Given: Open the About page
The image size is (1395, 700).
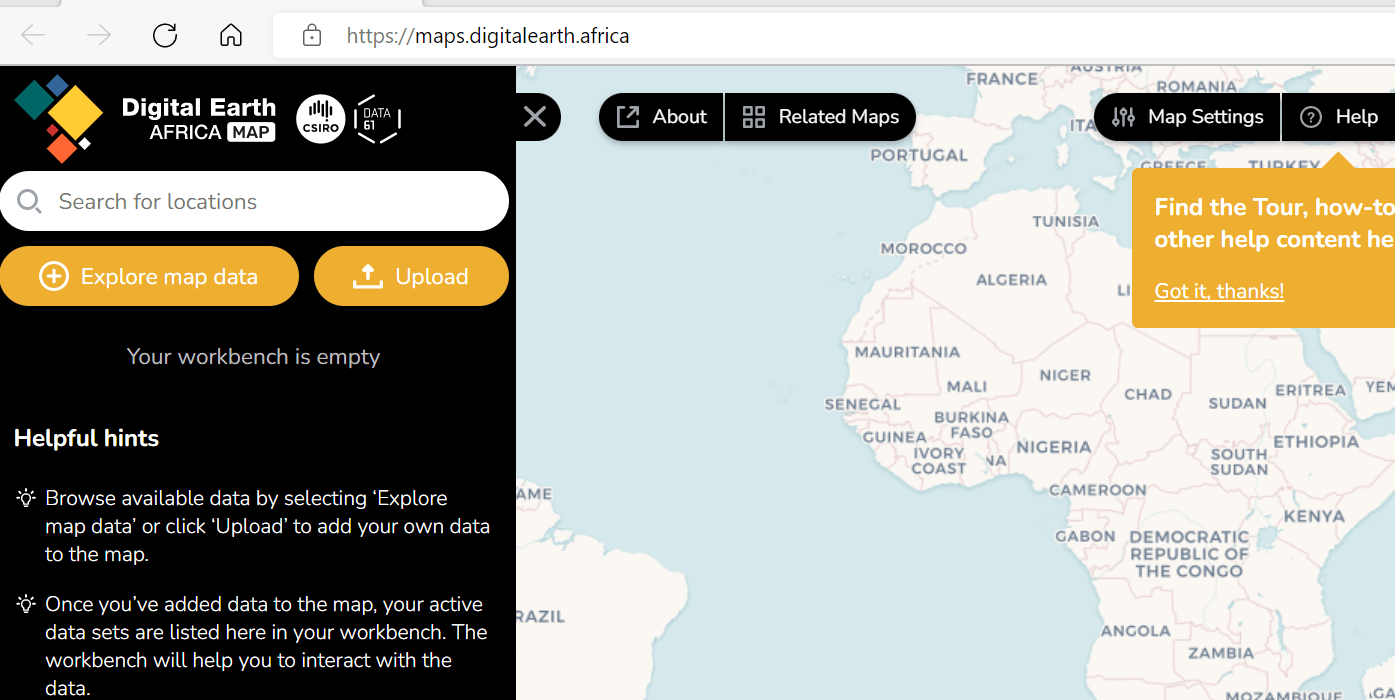Looking at the screenshot, I should point(662,117).
